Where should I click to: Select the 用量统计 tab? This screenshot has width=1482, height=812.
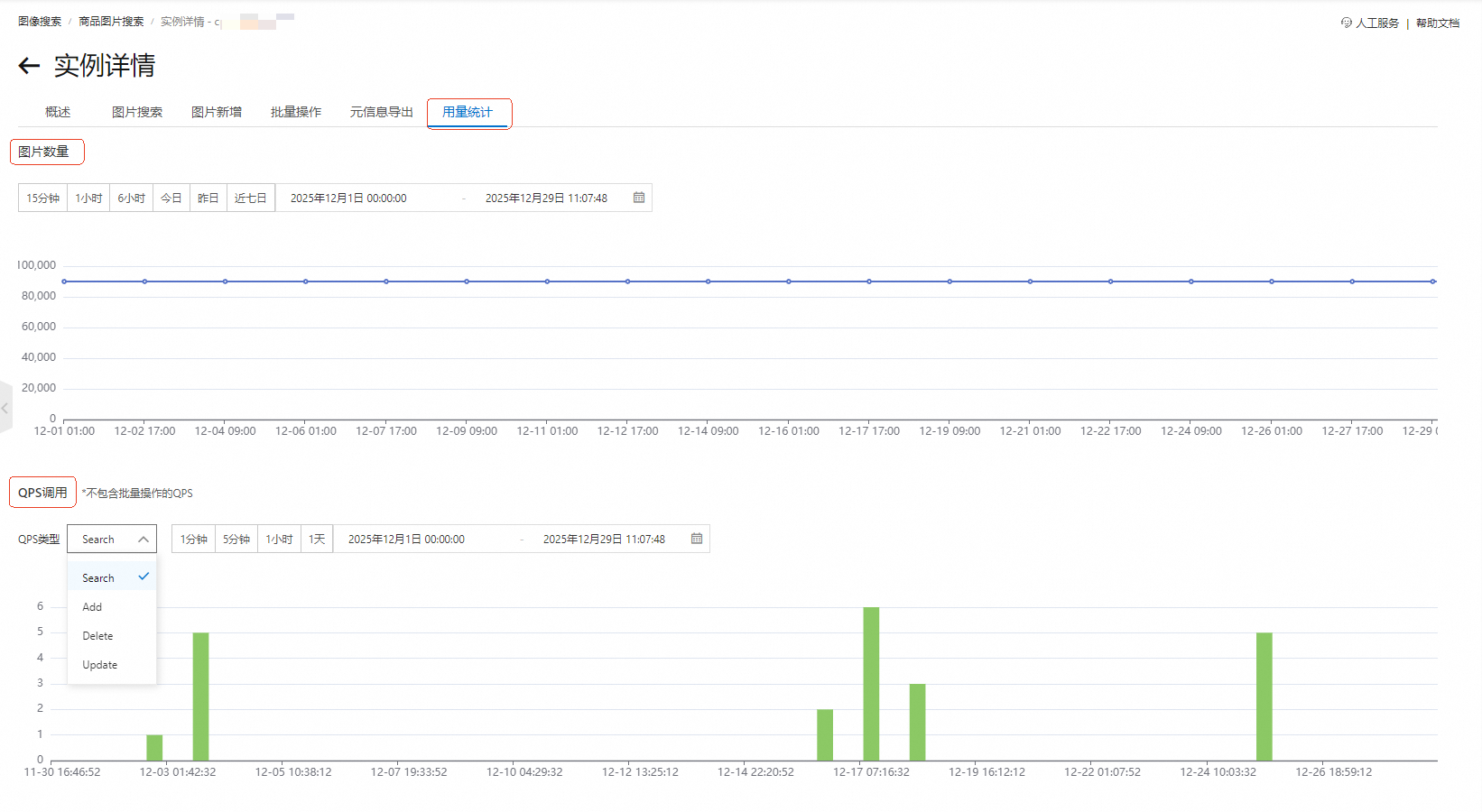(468, 112)
